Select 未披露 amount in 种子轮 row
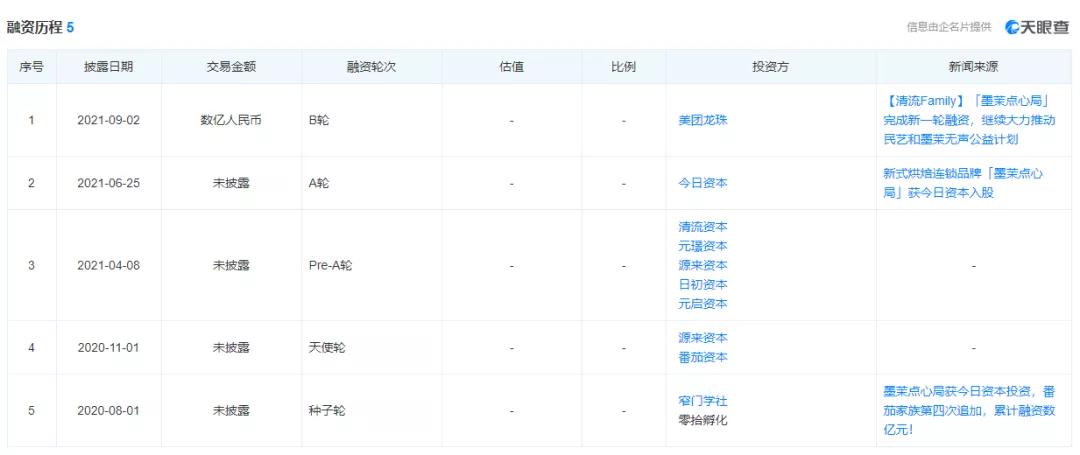This screenshot has width=1080, height=455. [231, 410]
